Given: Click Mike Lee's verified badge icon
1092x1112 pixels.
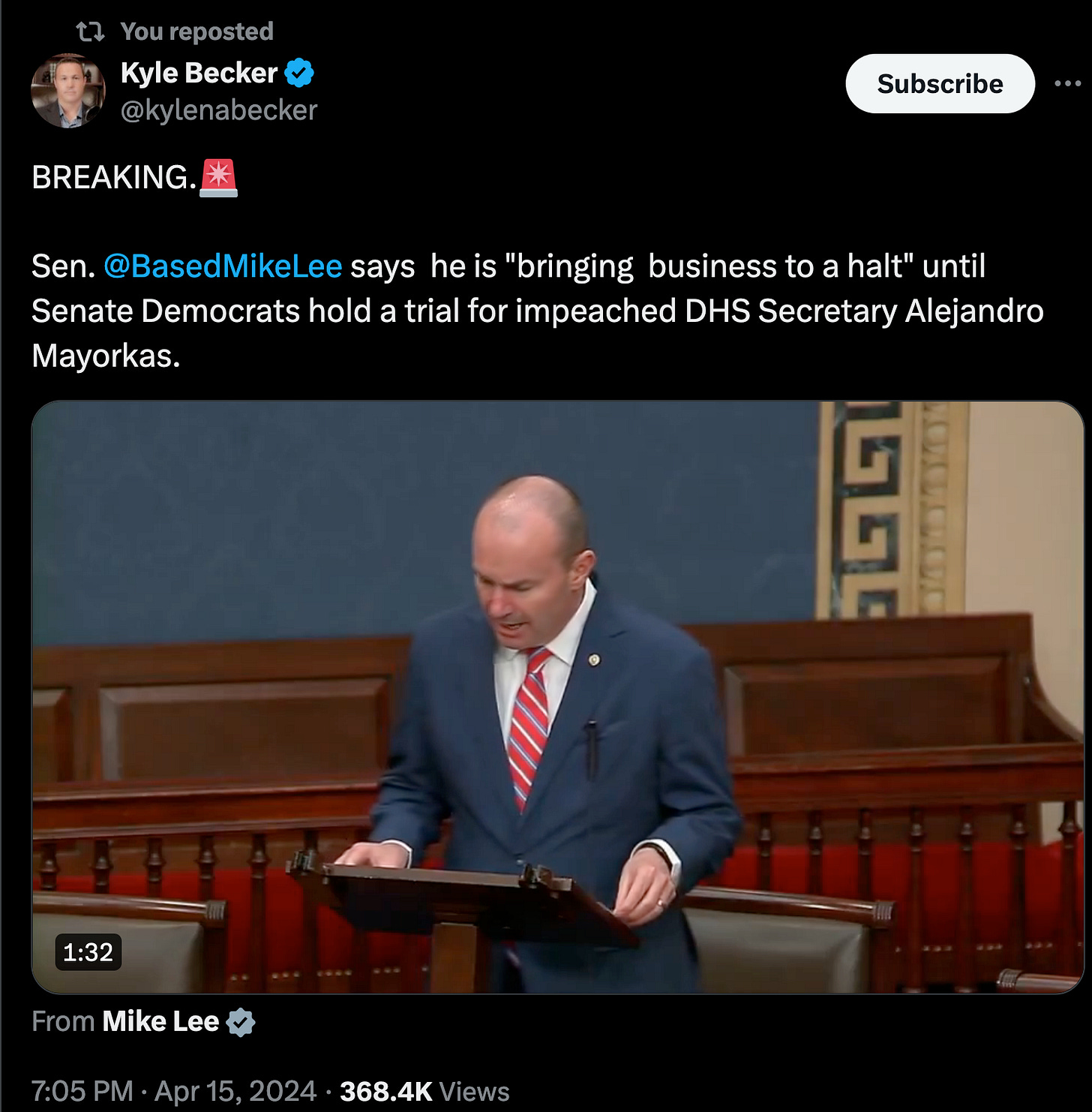Looking at the screenshot, I should click(241, 1022).
